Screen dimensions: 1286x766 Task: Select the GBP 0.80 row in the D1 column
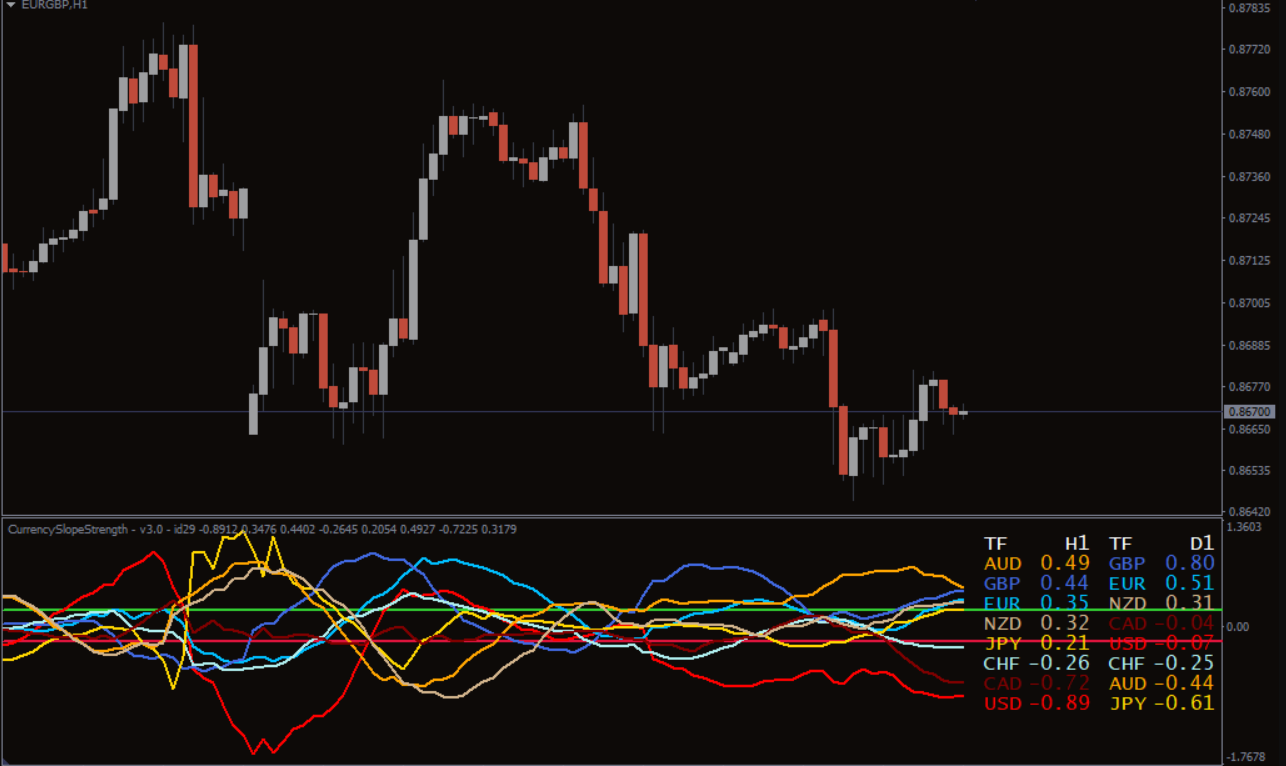(x=1161, y=564)
